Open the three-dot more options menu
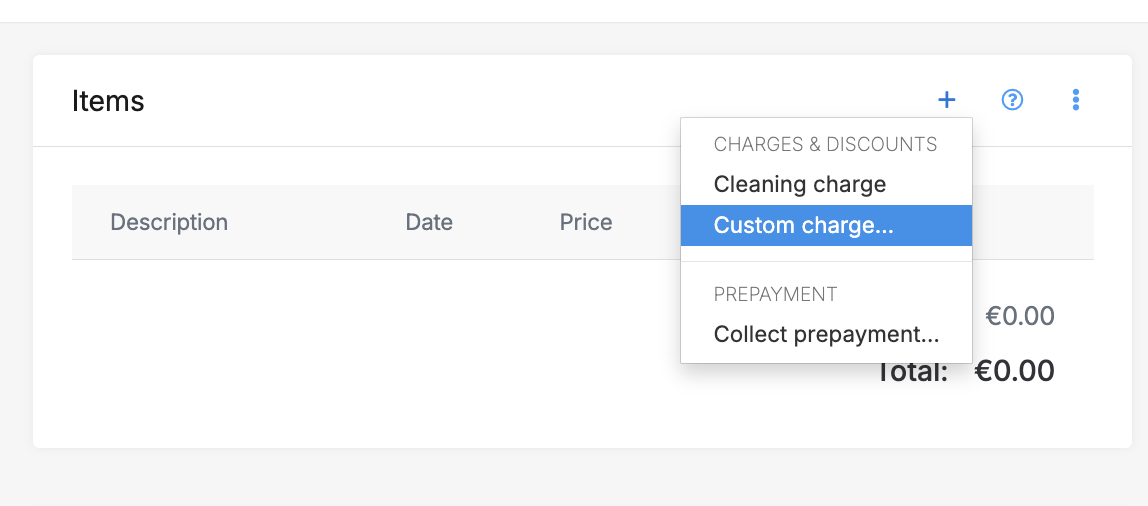This screenshot has height=506, width=1148. 1076,100
